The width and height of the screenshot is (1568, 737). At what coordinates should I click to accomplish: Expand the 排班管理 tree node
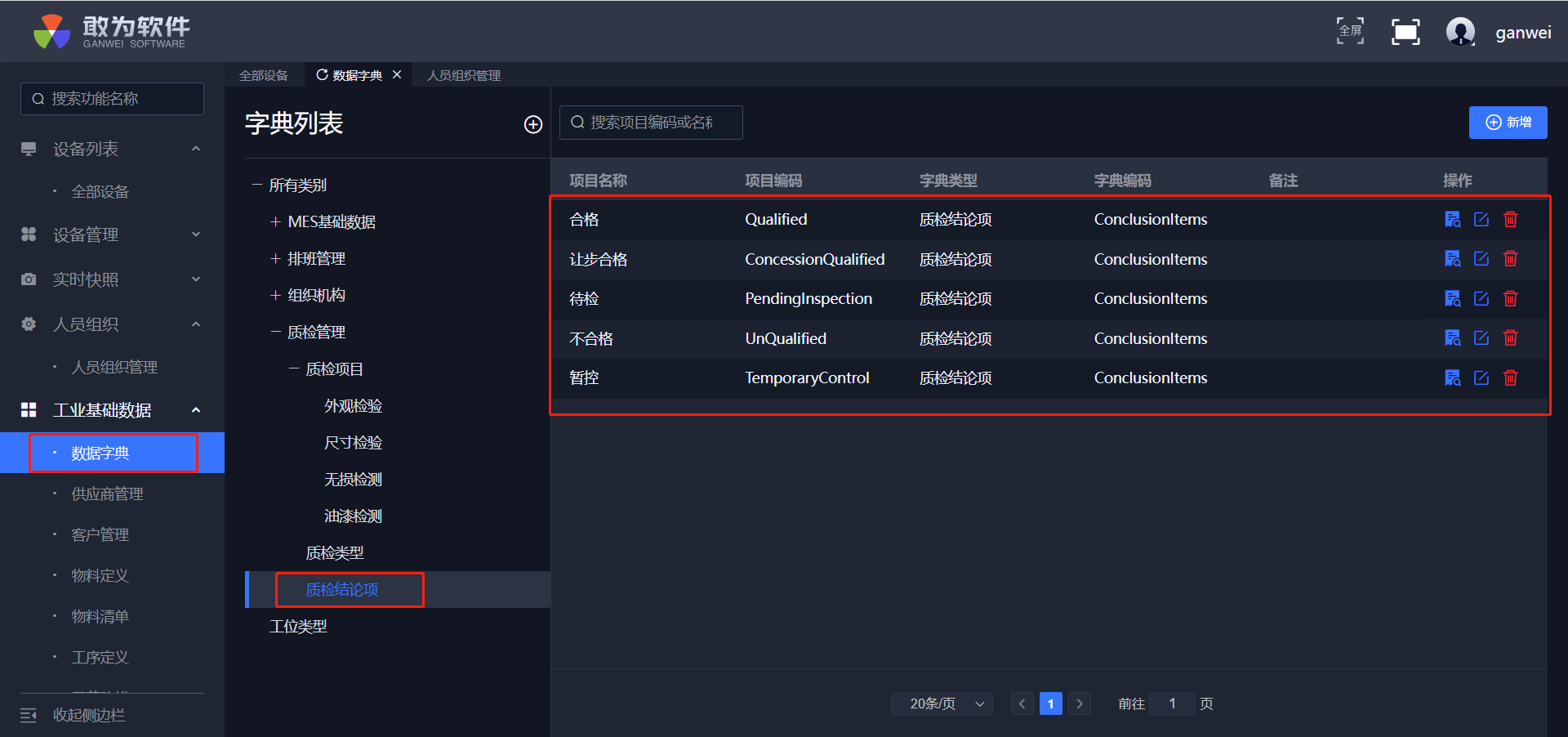pyautogui.click(x=275, y=258)
